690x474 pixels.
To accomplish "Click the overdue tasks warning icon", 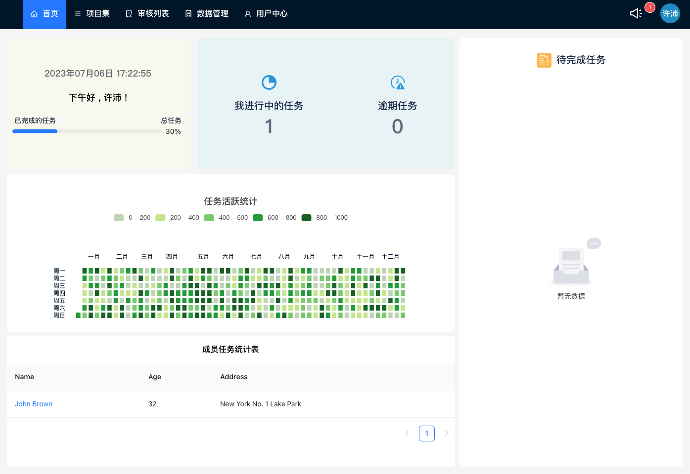I will pyautogui.click(x=397, y=83).
